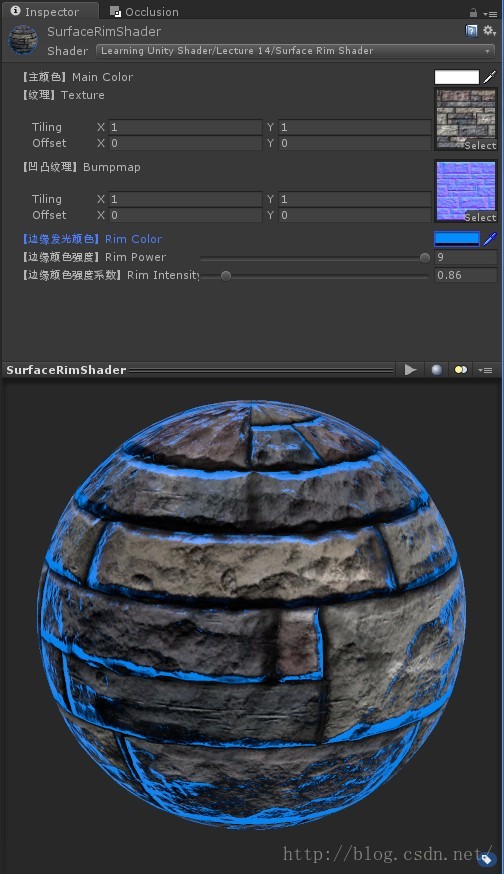Click the Rim Intensity slider handle
This screenshot has width=504, height=874.
[x=226, y=275]
